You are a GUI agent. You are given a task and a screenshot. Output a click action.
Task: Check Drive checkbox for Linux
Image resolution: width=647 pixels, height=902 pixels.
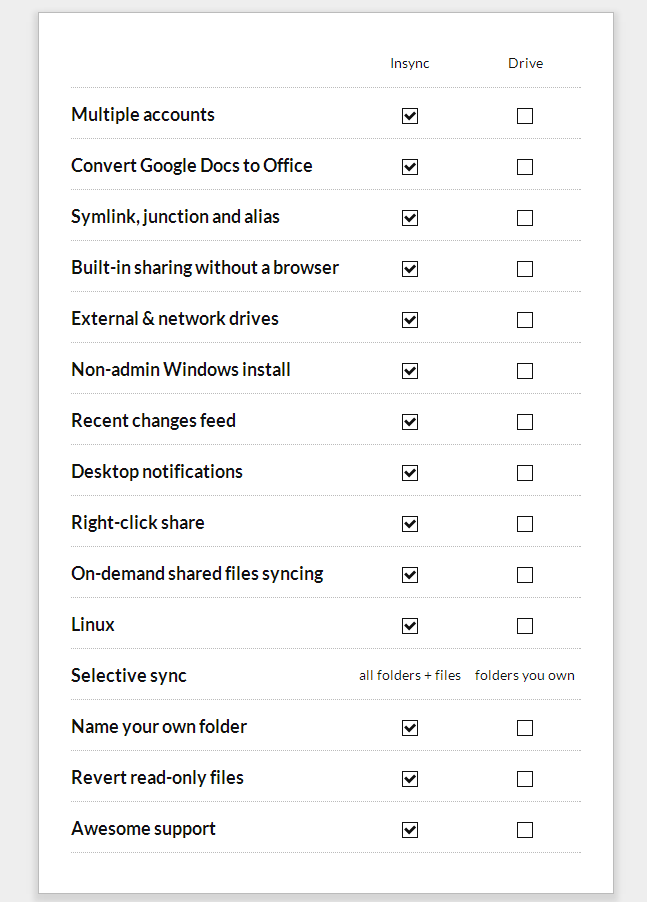525,626
